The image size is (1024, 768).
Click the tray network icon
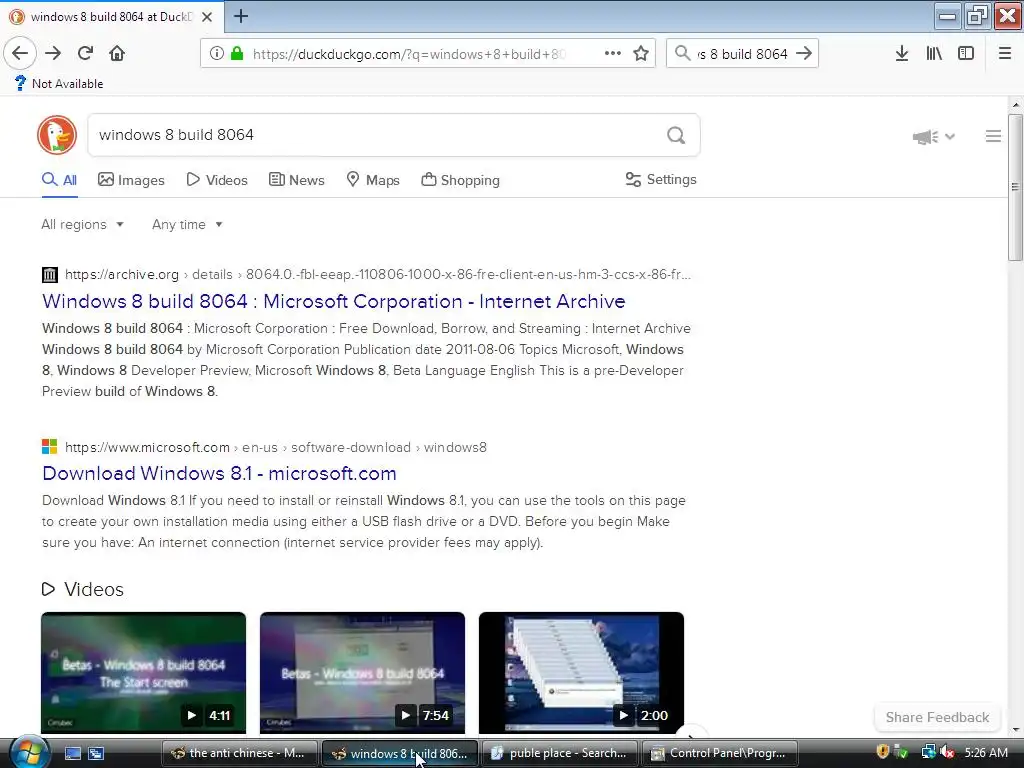929,752
